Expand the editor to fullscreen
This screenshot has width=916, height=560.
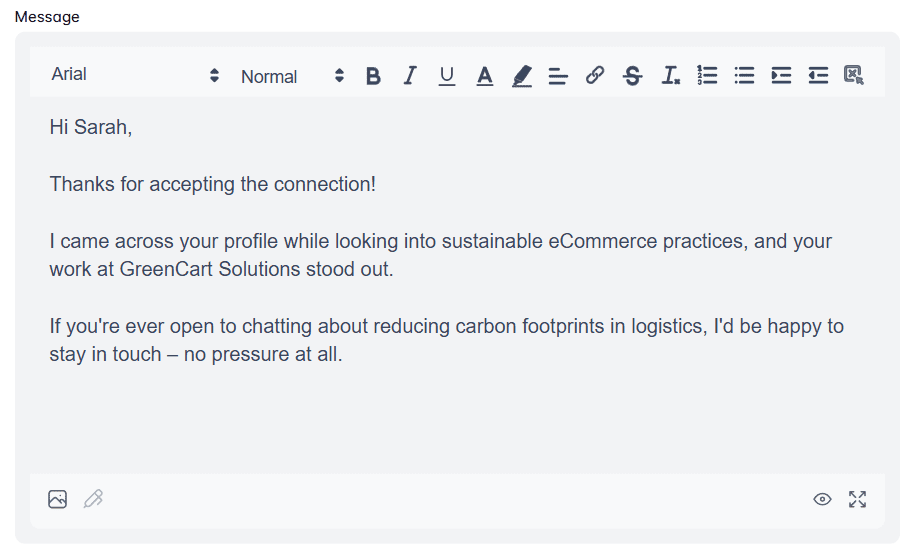[x=858, y=499]
